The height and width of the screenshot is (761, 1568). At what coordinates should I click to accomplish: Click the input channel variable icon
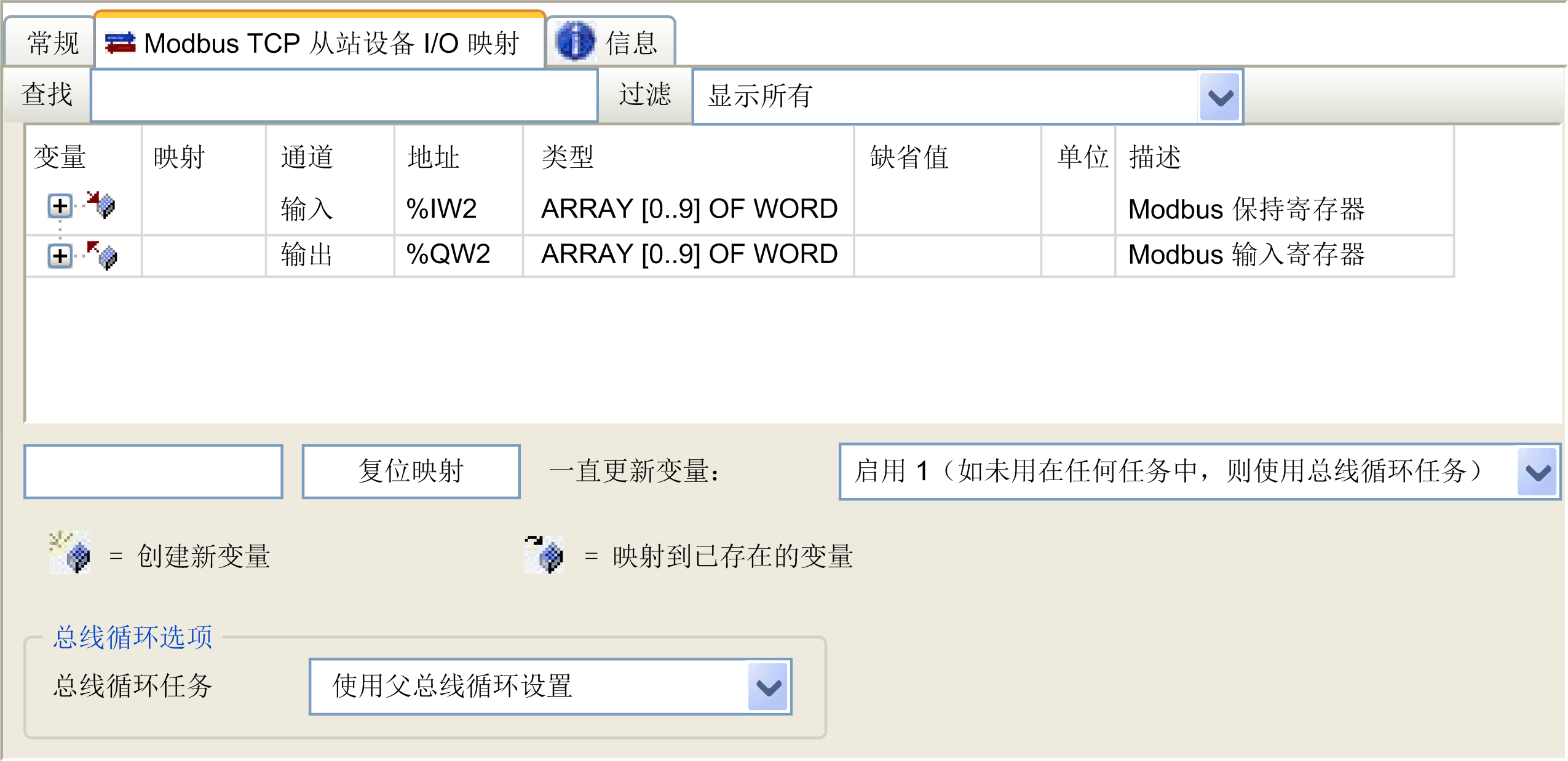pyautogui.click(x=101, y=205)
